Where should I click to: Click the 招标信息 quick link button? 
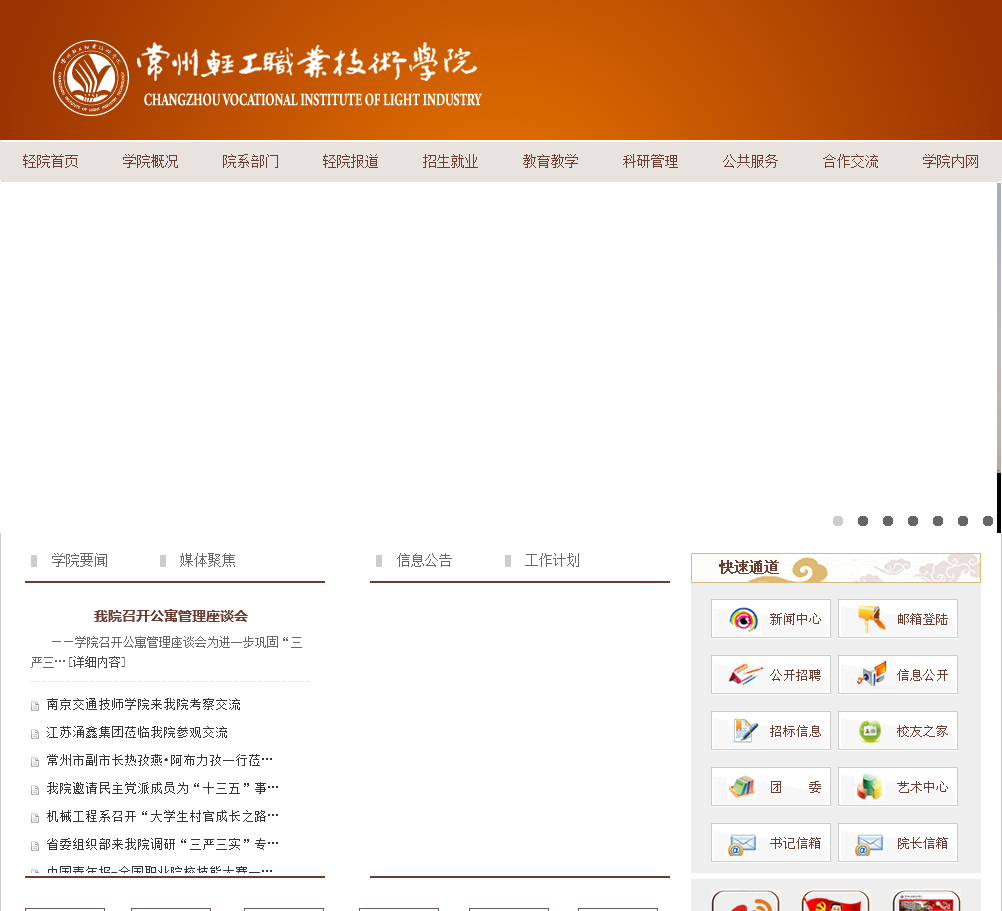point(771,730)
